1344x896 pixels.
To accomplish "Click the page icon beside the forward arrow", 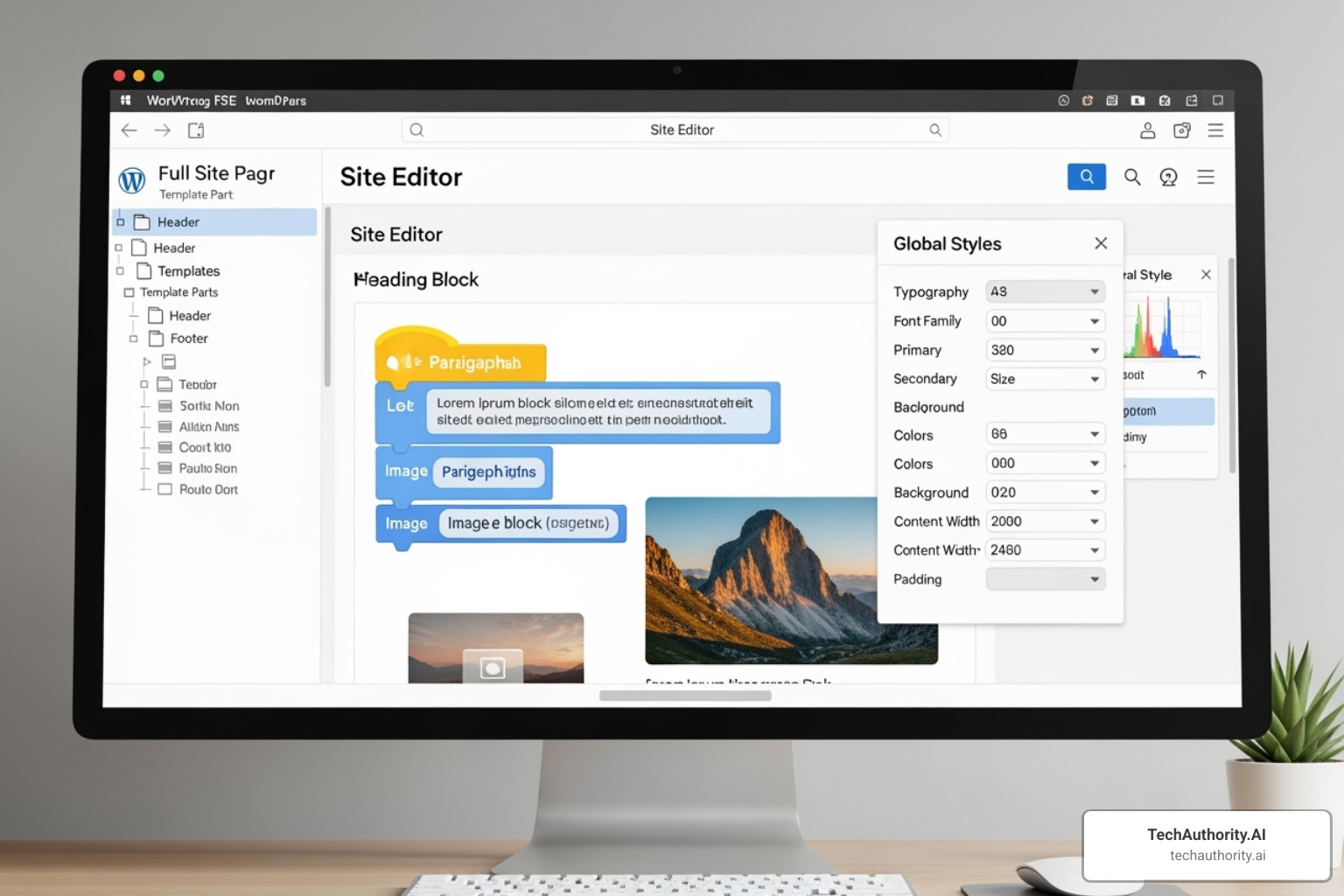I will point(196,130).
